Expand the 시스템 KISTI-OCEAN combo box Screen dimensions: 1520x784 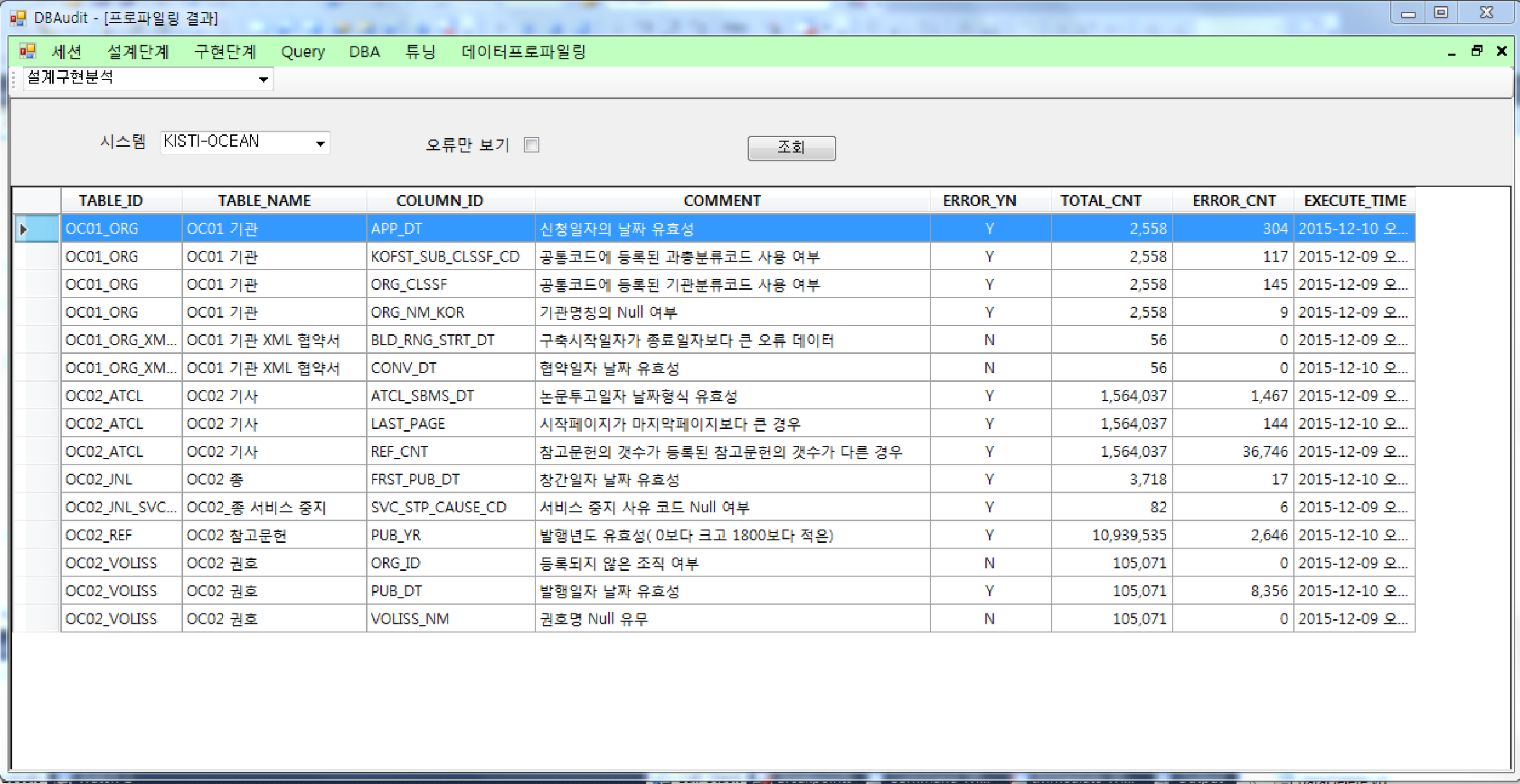pyautogui.click(x=321, y=142)
